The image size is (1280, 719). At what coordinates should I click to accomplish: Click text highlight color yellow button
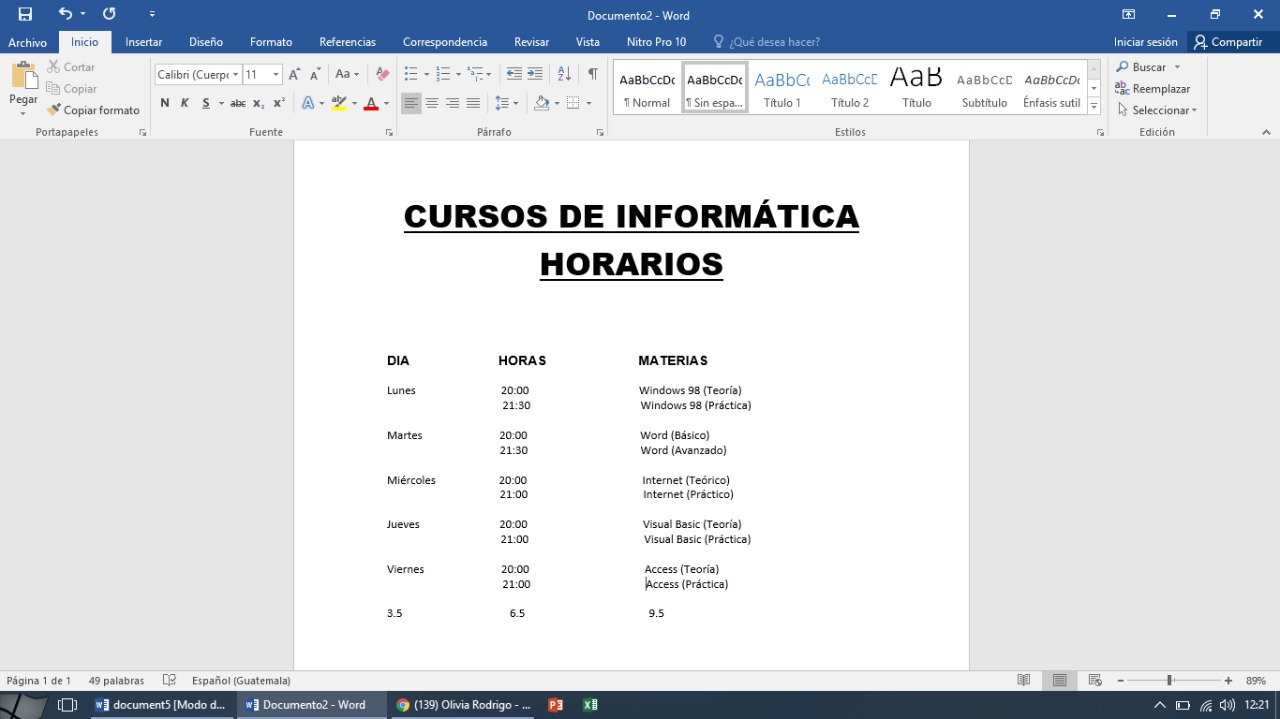[339, 103]
